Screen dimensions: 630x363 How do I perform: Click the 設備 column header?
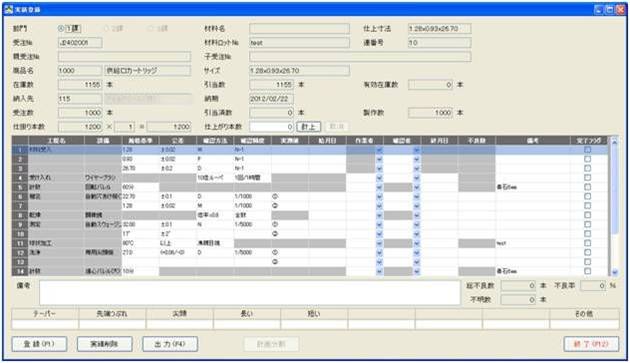click(x=103, y=140)
